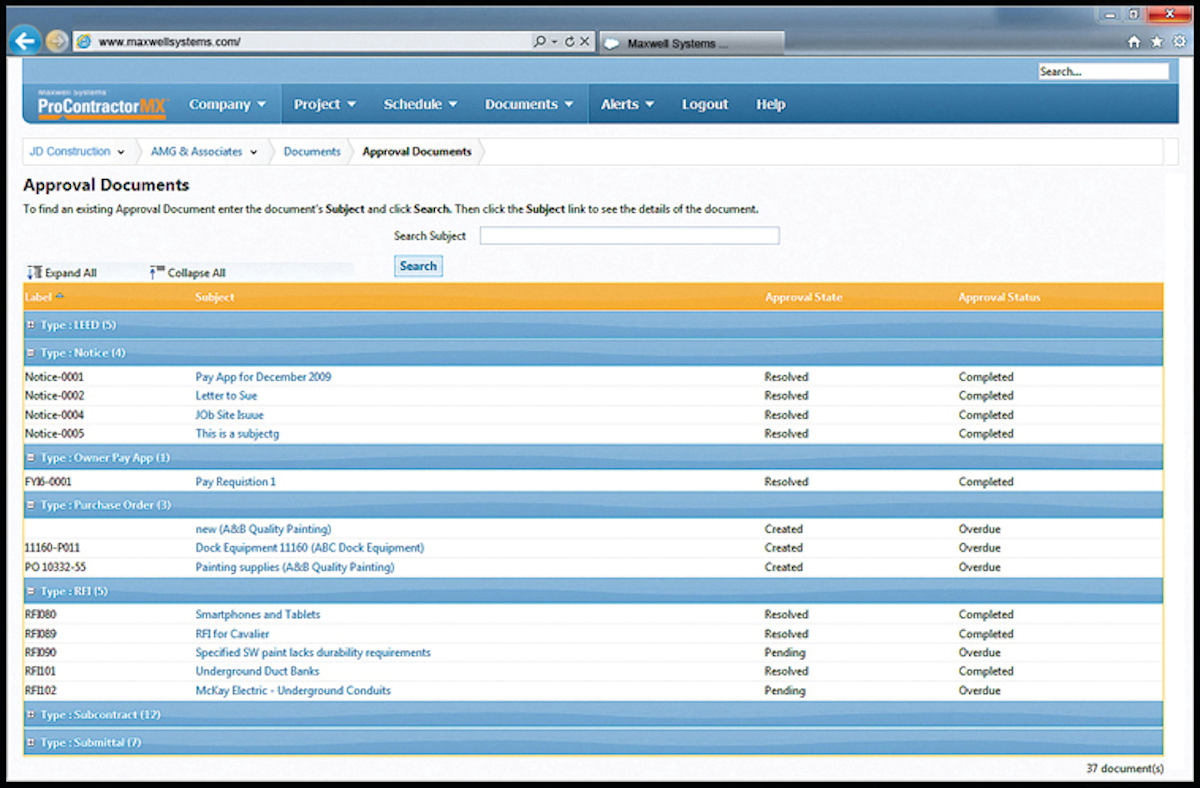Expand the Type: Submittal group
The width and height of the screenshot is (1200, 788).
click(x=31, y=742)
